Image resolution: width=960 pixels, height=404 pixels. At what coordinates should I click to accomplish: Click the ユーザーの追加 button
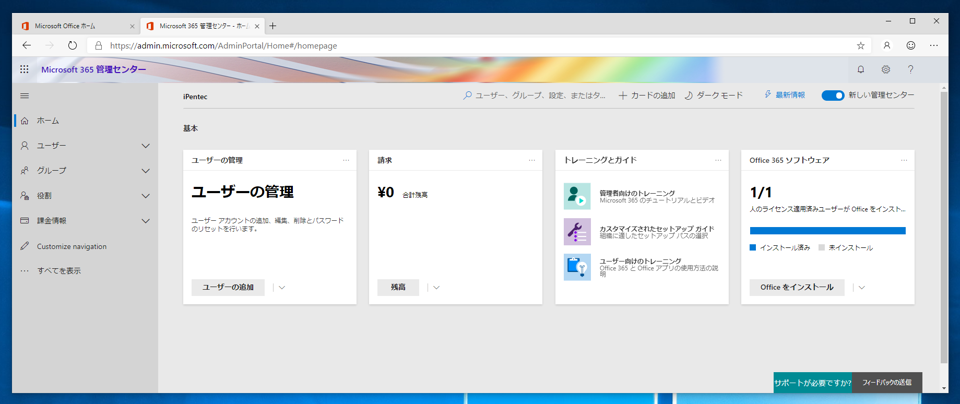tap(228, 288)
